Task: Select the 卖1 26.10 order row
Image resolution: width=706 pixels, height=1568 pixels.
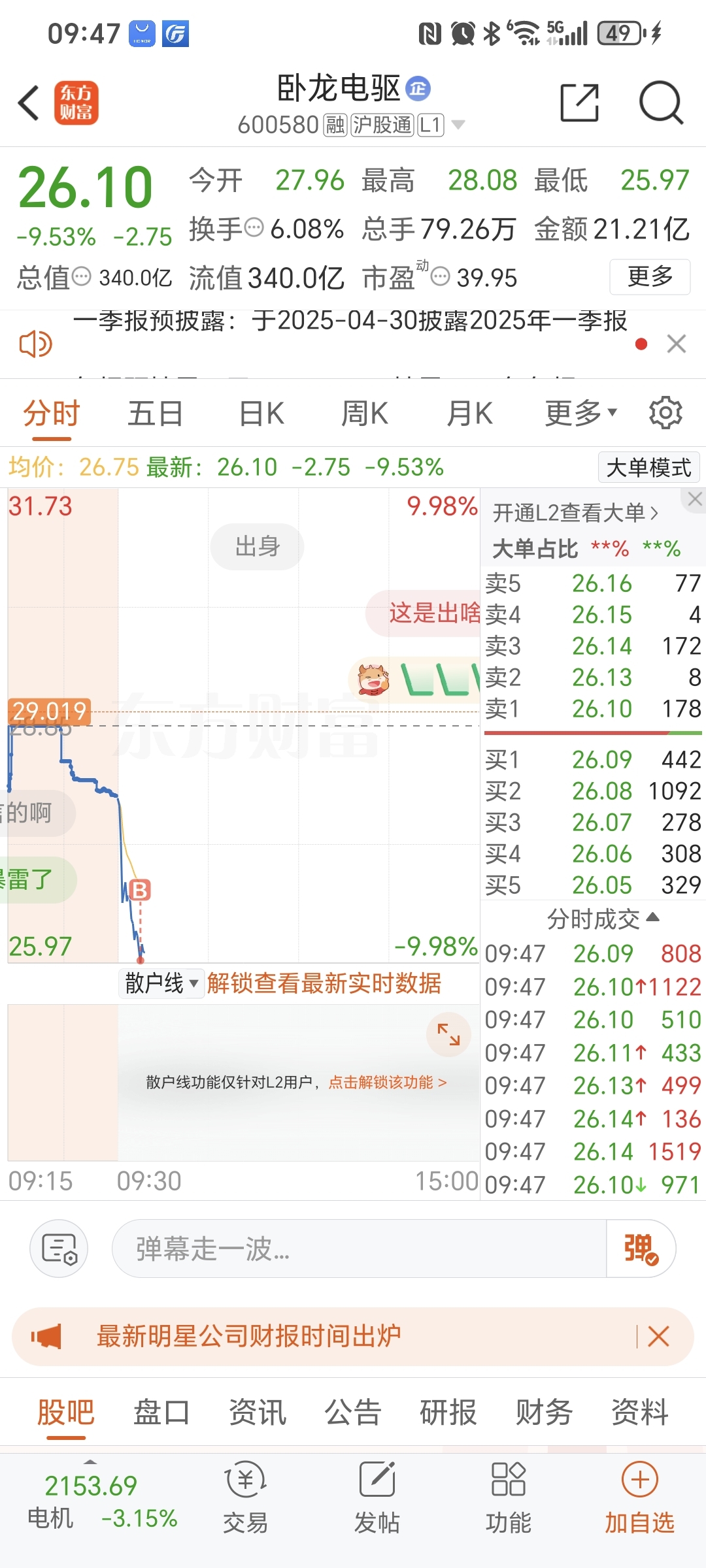Action: (x=593, y=709)
